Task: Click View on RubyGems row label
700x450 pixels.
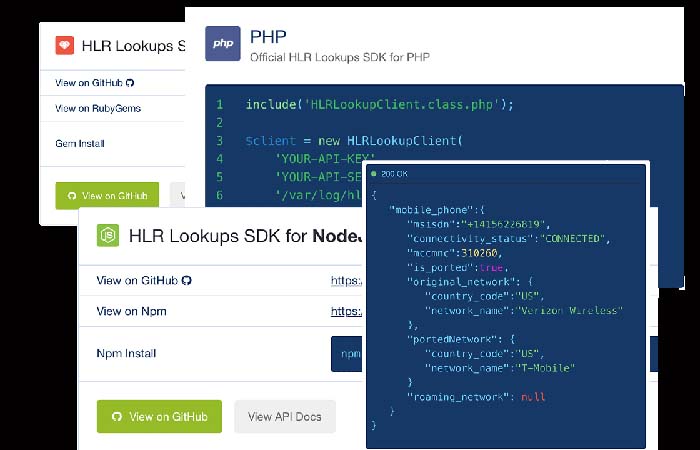Action: (x=98, y=108)
